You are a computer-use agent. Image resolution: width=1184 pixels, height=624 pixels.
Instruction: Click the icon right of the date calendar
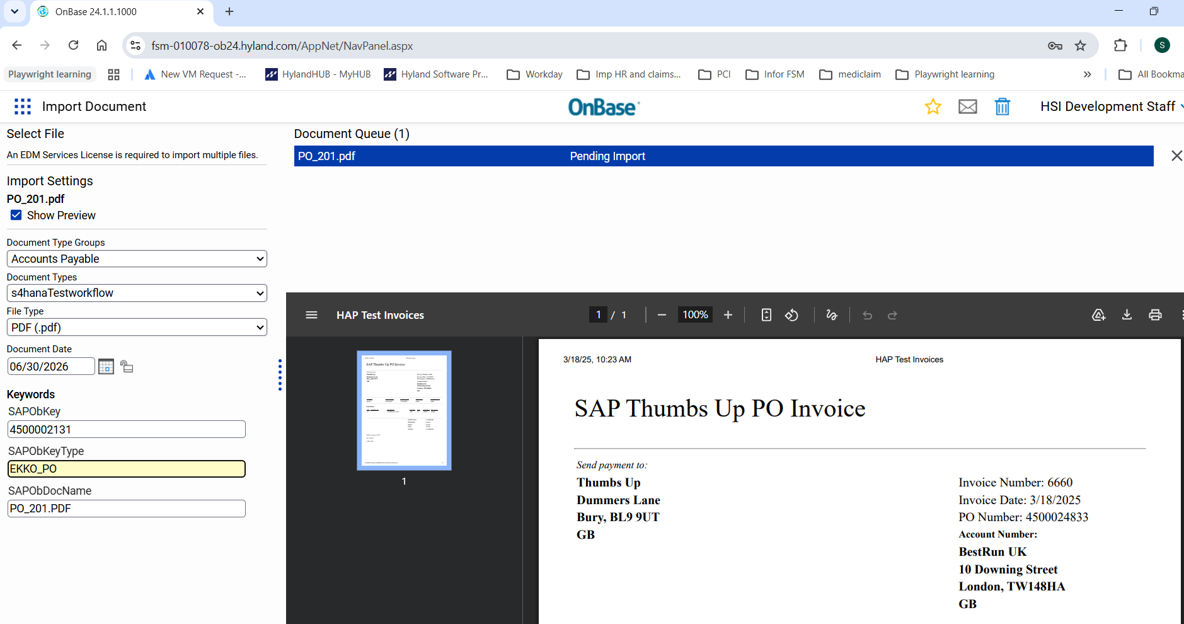(x=127, y=367)
